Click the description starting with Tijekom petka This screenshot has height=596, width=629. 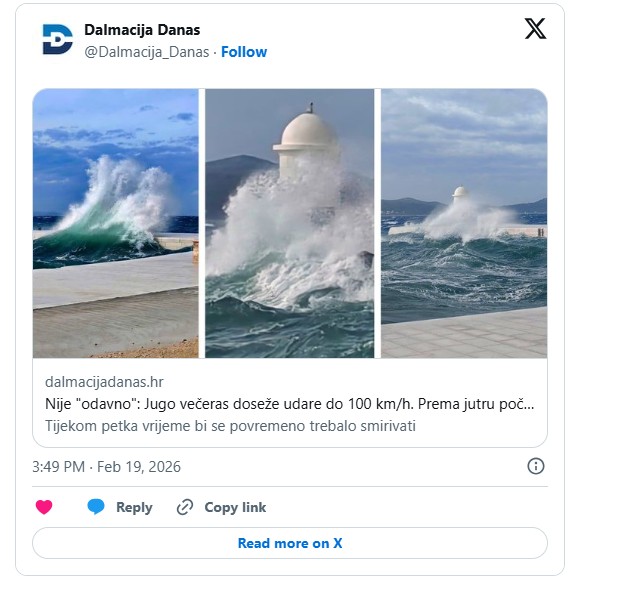coord(230,426)
